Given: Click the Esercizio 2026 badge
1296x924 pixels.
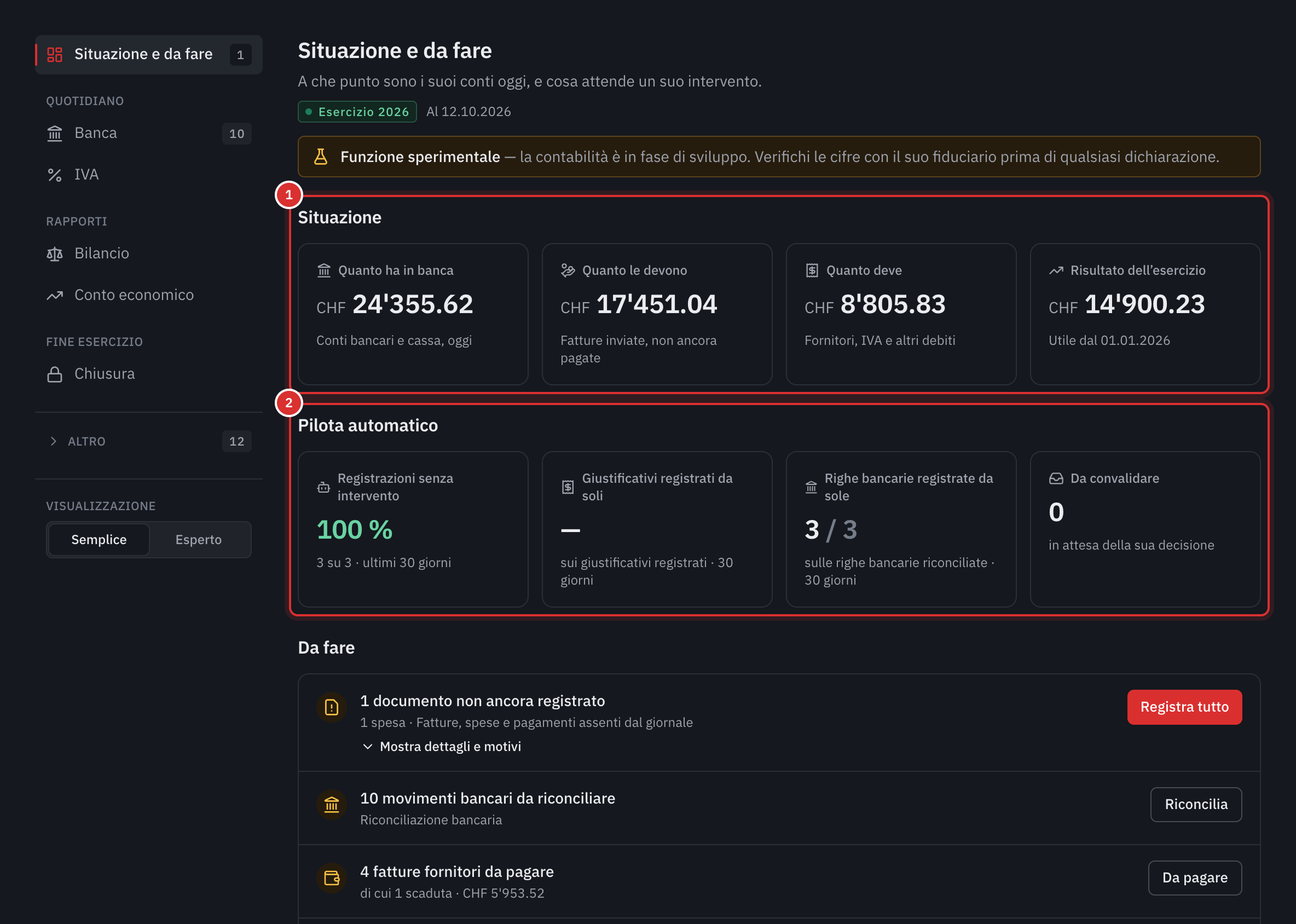Looking at the screenshot, I should point(357,112).
